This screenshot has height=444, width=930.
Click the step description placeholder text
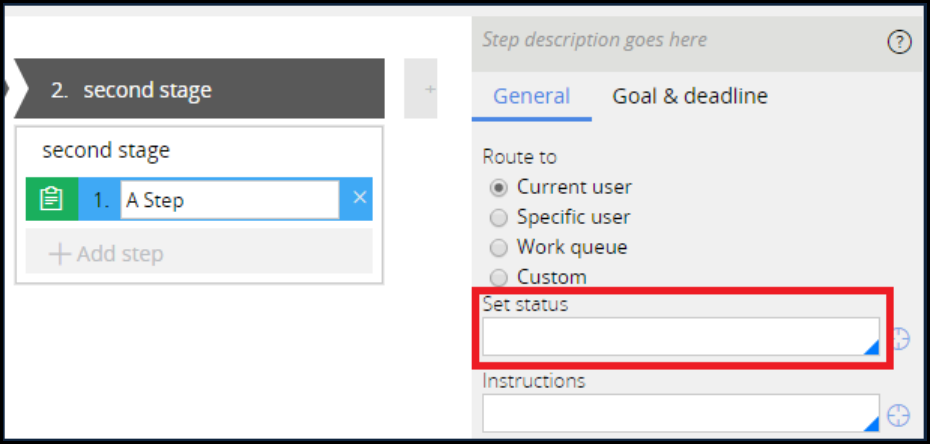pyautogui.click(x=594, y=41)
